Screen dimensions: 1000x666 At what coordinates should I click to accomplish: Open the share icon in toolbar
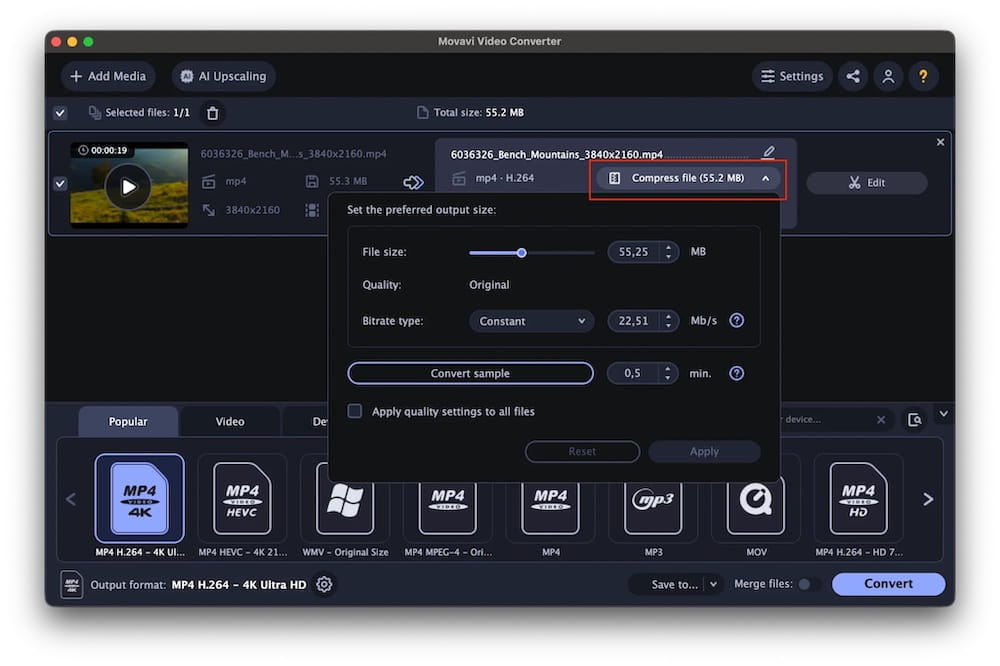[x=853, y=77]
